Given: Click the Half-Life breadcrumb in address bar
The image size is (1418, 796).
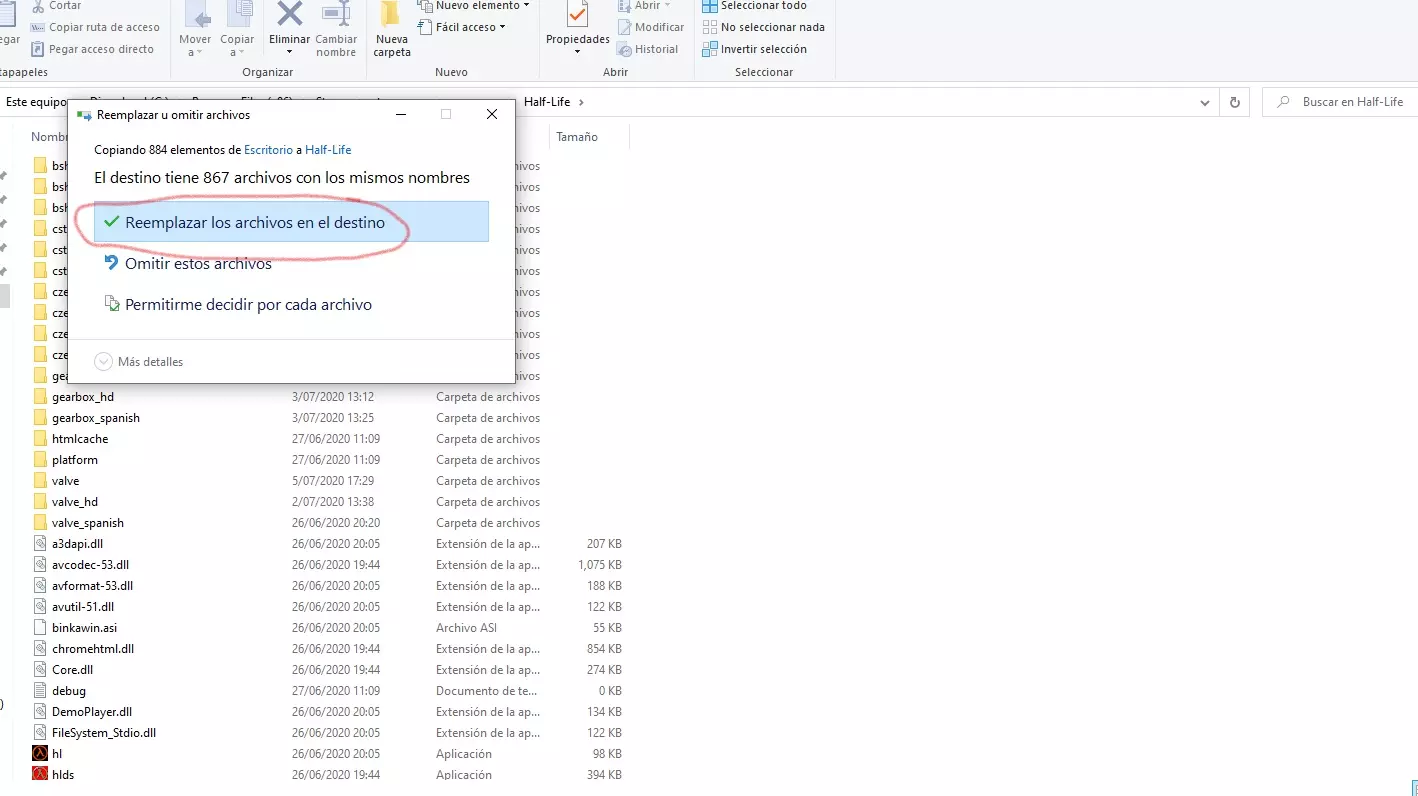Looking at the screenshot, I should click(x=547, y=102).
